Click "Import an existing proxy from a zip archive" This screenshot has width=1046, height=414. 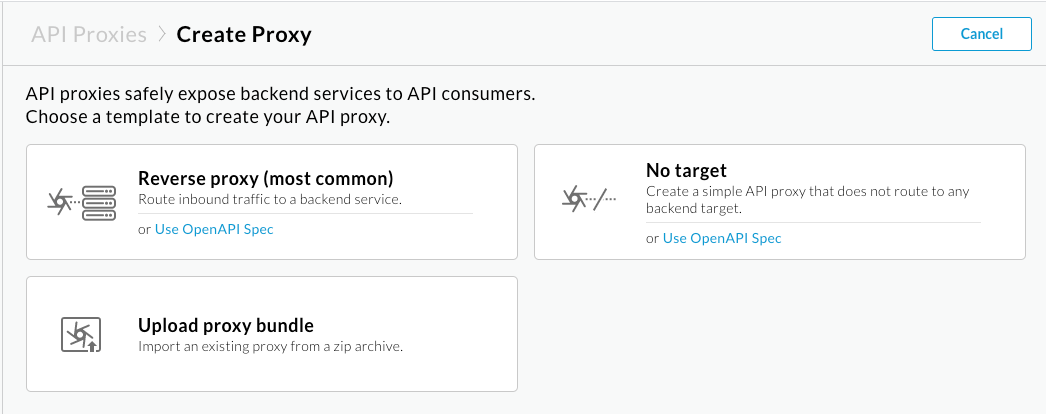coord(270,346)
